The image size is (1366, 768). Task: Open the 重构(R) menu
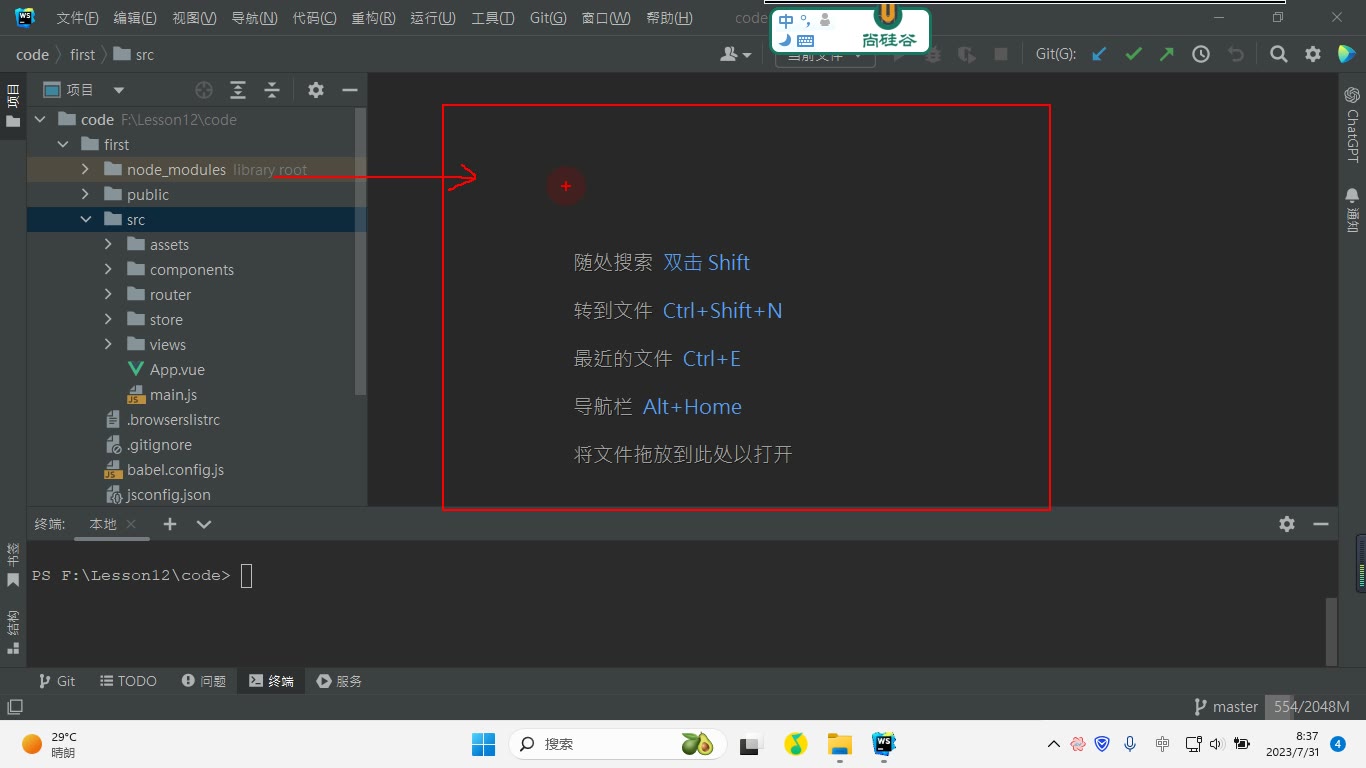click(x=373, y=18)
